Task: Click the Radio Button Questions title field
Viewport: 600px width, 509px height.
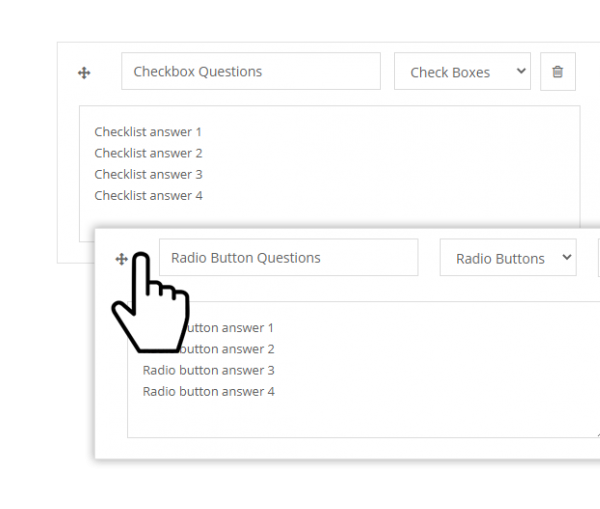Action: point(288,258)
